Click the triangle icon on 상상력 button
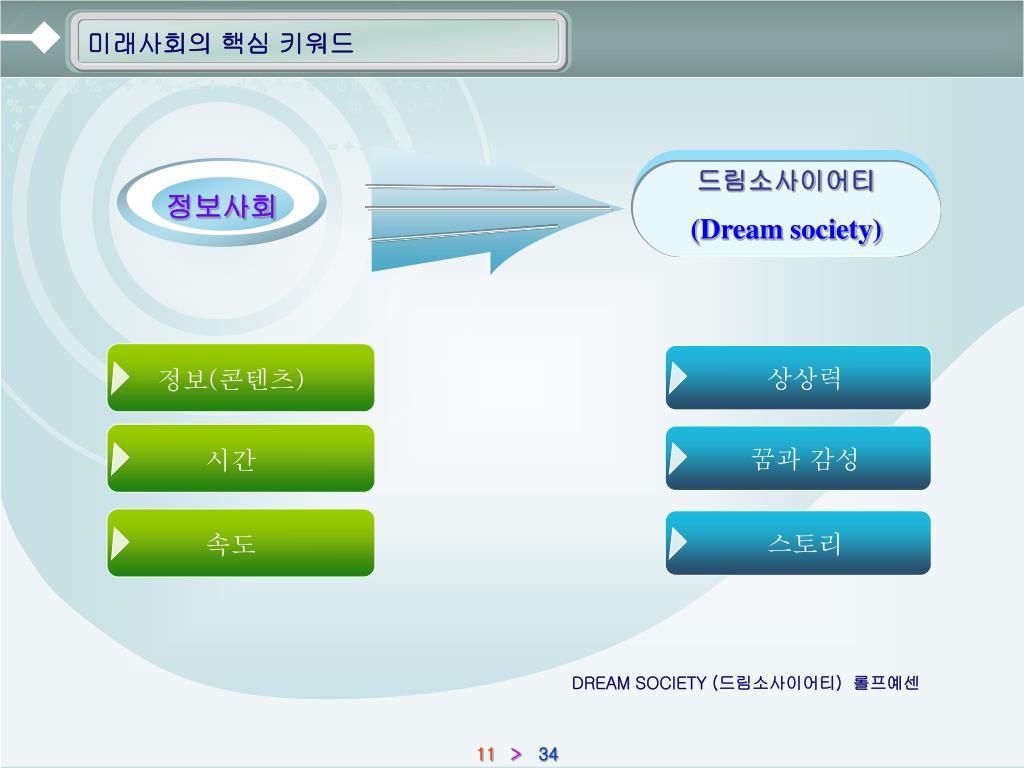 [x=678, y=378]
